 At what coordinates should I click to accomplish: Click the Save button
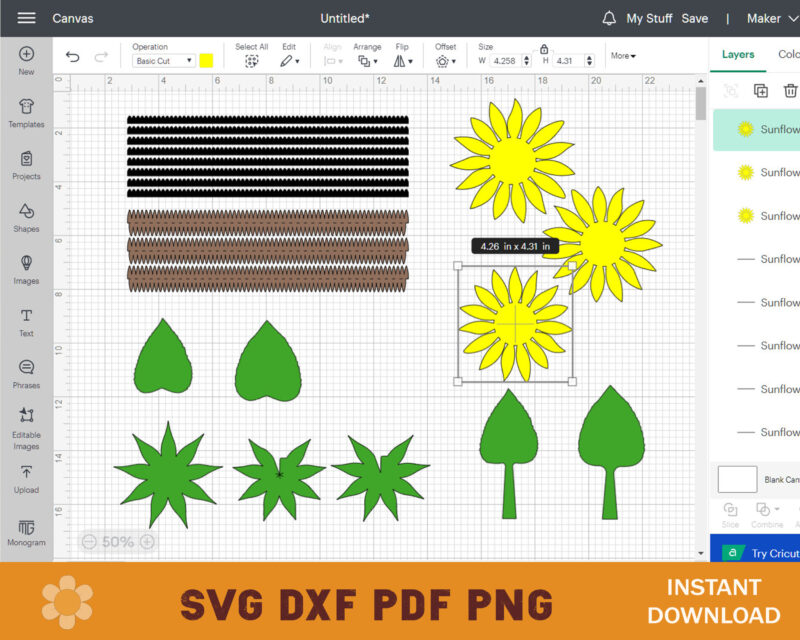694,18
